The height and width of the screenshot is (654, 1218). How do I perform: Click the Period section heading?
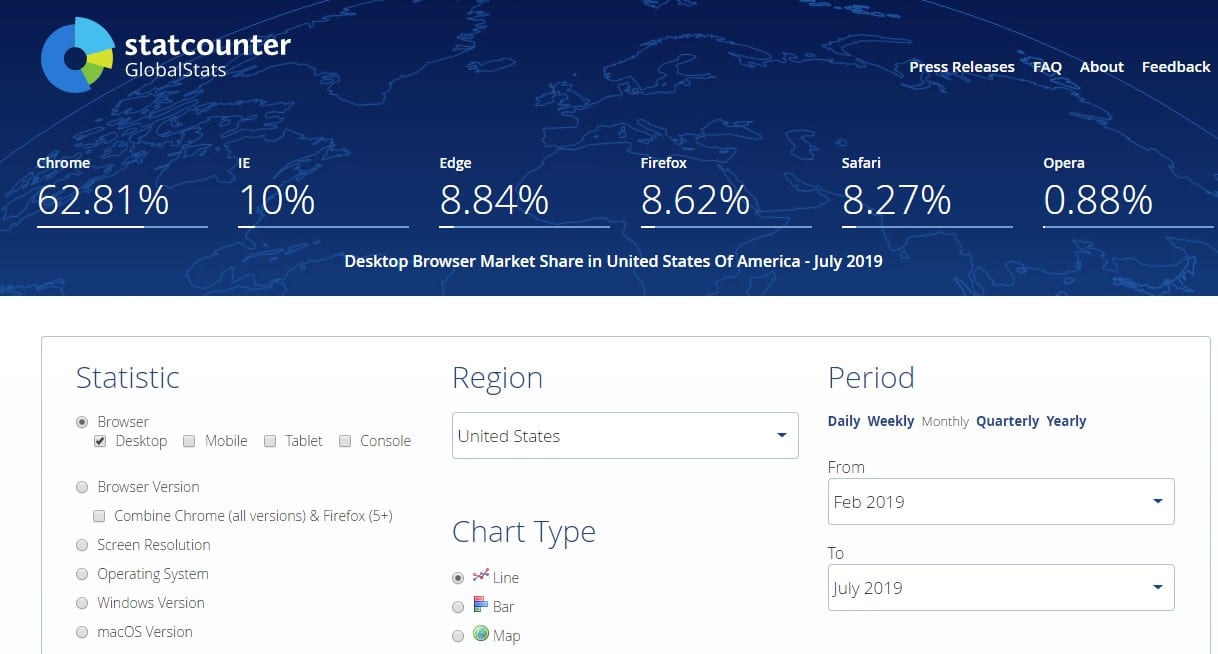click(871, 378)
